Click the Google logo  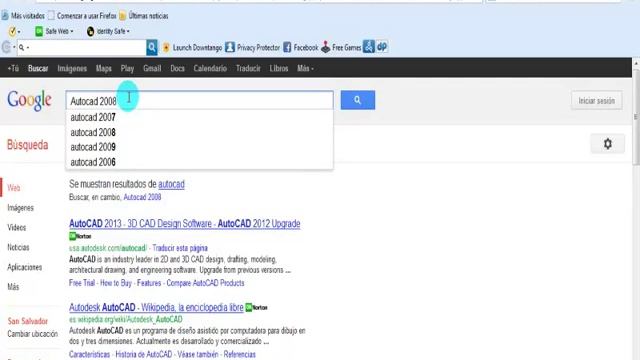[29, 100]
